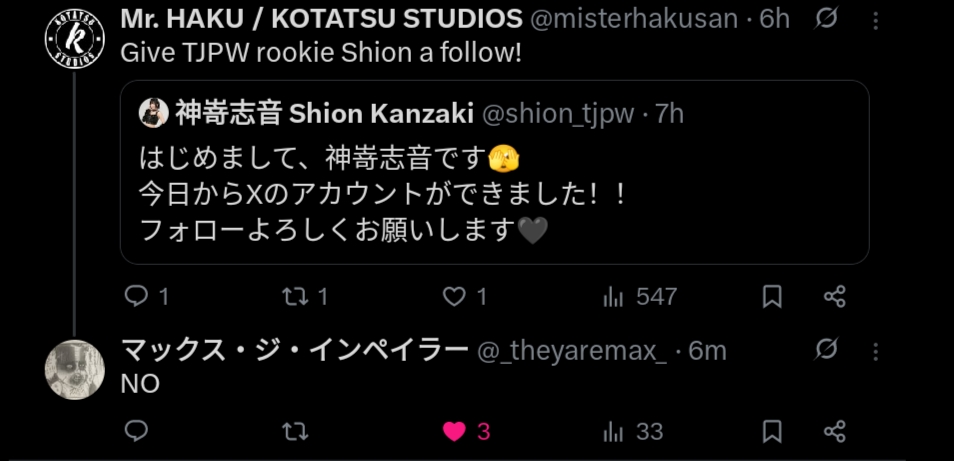Bookmark the NO reply
The image size is (954, 461).
tap(772, 432)
